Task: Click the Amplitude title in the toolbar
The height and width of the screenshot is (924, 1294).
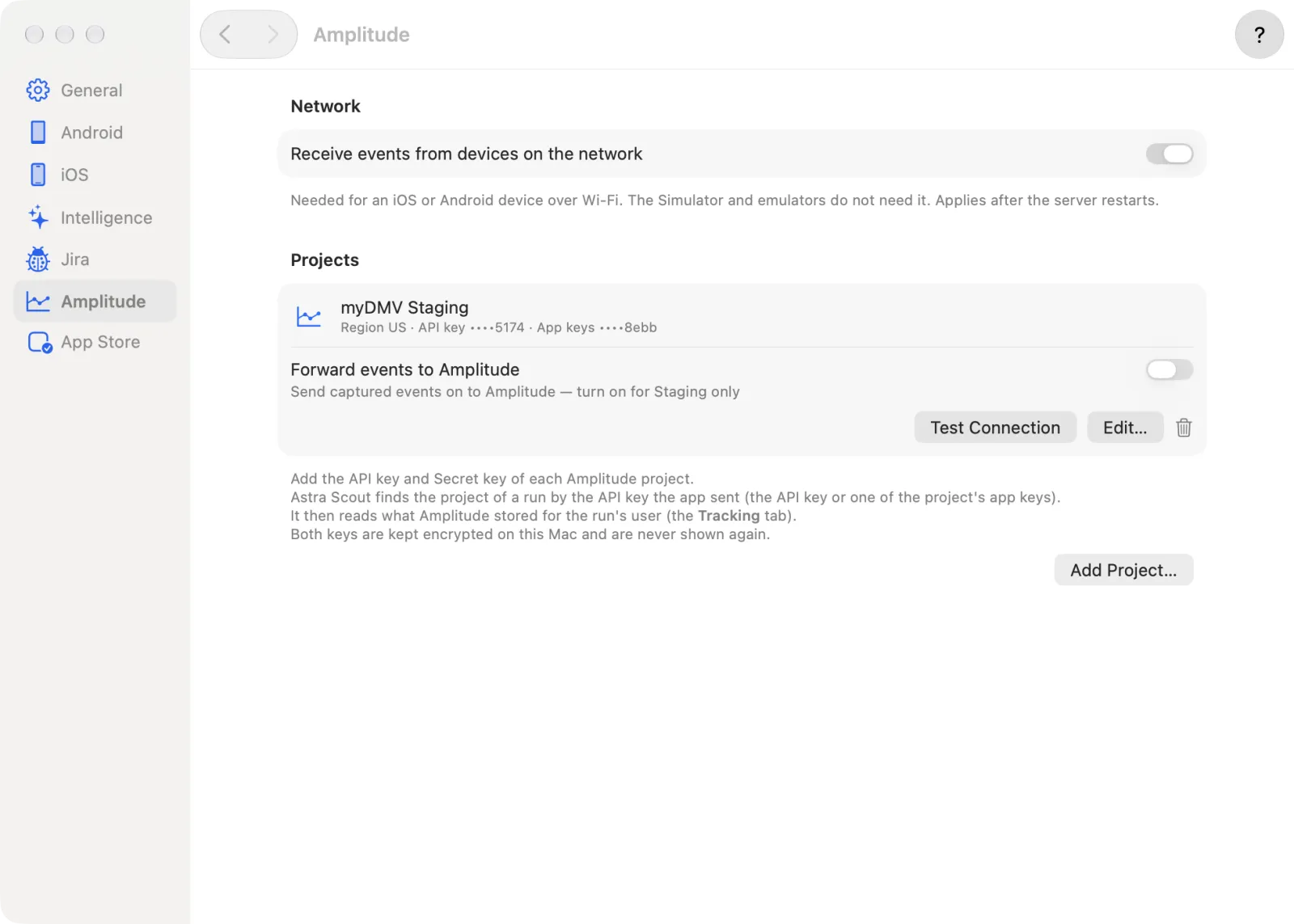Action: point(362,35)
